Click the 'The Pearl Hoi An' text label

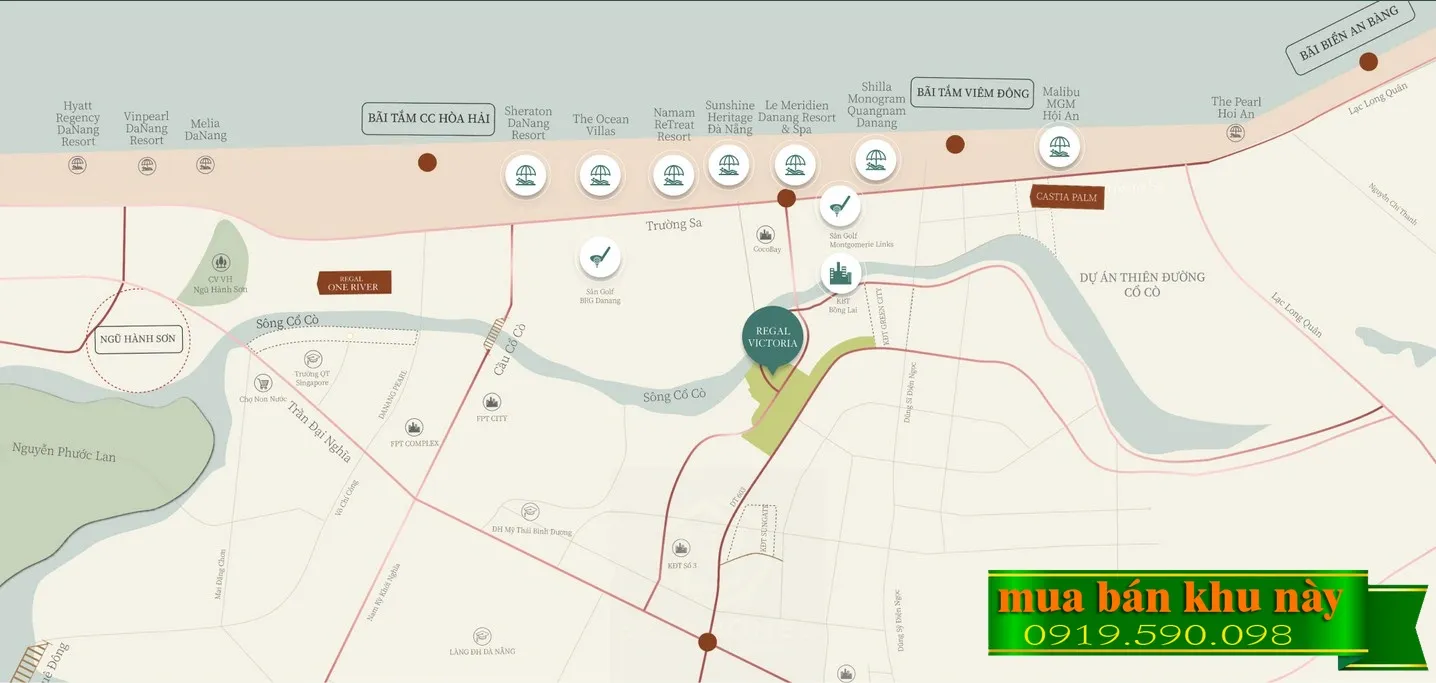1236,108
